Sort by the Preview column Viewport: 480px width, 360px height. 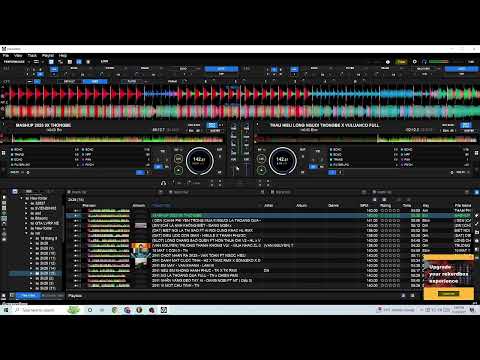tap(89, 205)
